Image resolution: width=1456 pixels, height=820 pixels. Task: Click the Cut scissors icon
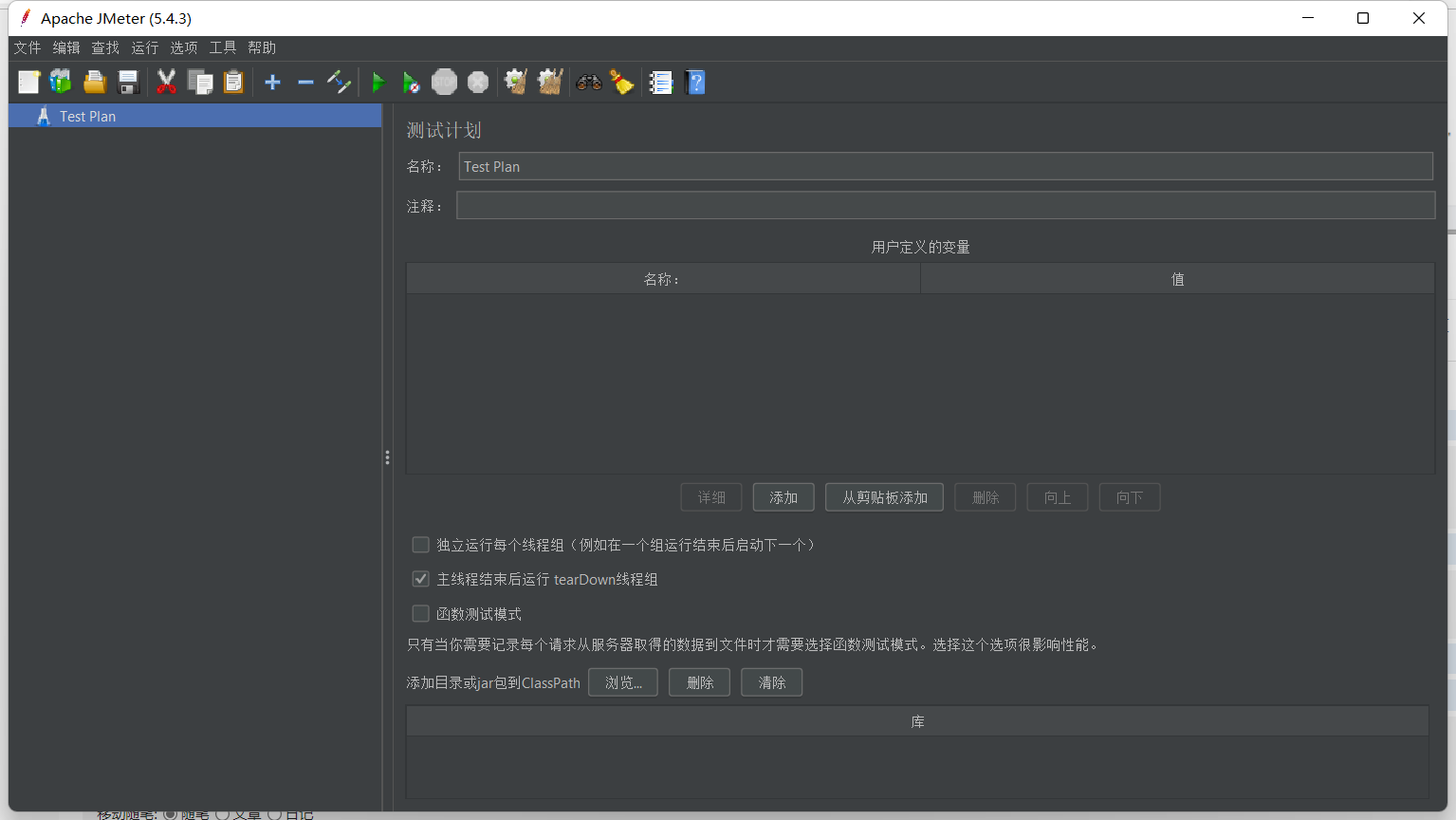click(166, 83)
